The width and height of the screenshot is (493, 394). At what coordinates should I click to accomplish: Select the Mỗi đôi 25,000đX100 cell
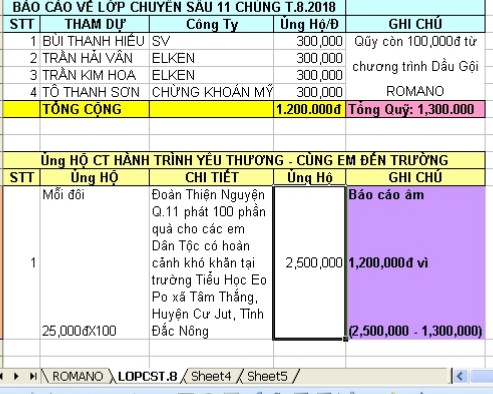coord(94,263)
